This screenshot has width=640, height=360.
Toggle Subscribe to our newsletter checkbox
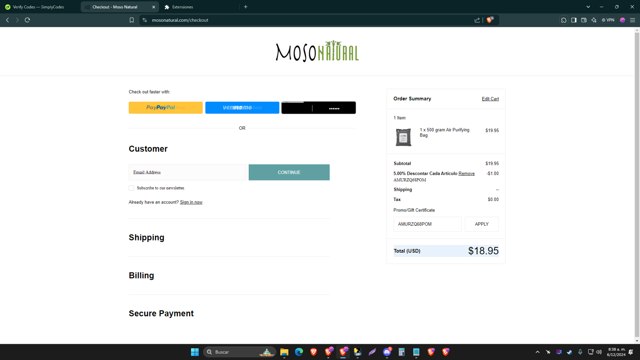[x=131, y=188]
